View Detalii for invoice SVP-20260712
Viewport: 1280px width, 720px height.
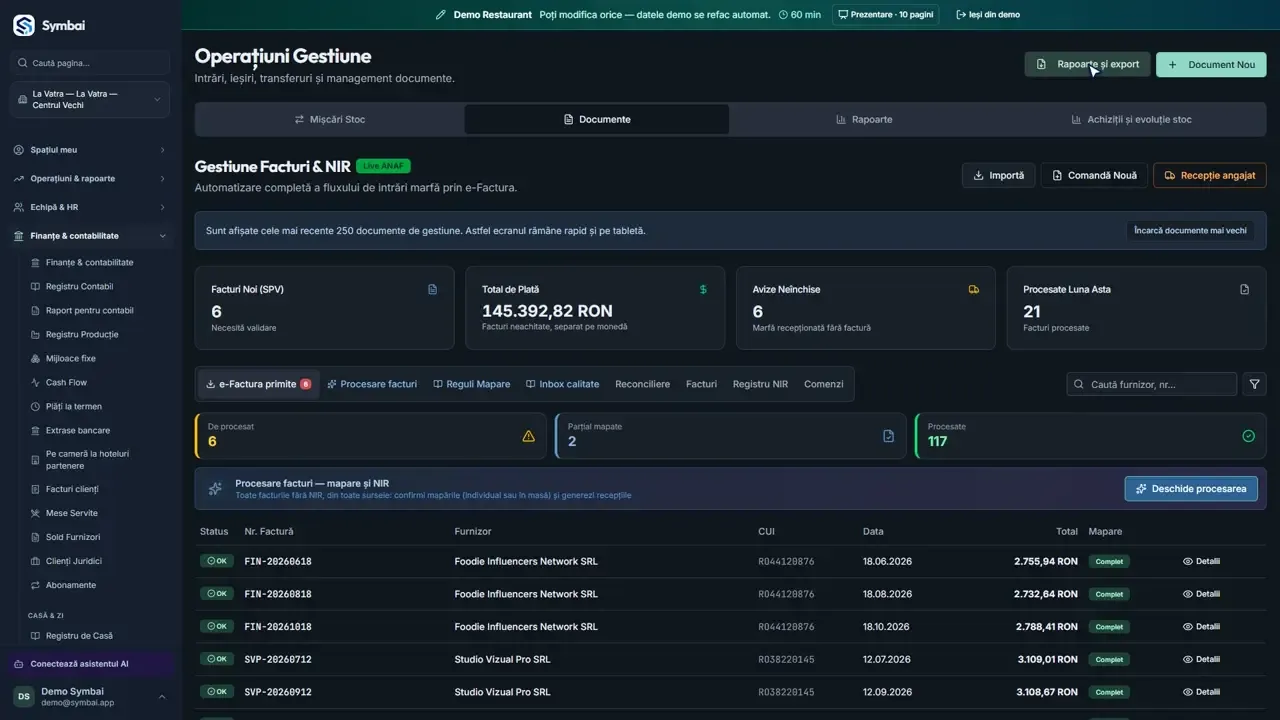pyautogui.click(x=1201, y=659)
